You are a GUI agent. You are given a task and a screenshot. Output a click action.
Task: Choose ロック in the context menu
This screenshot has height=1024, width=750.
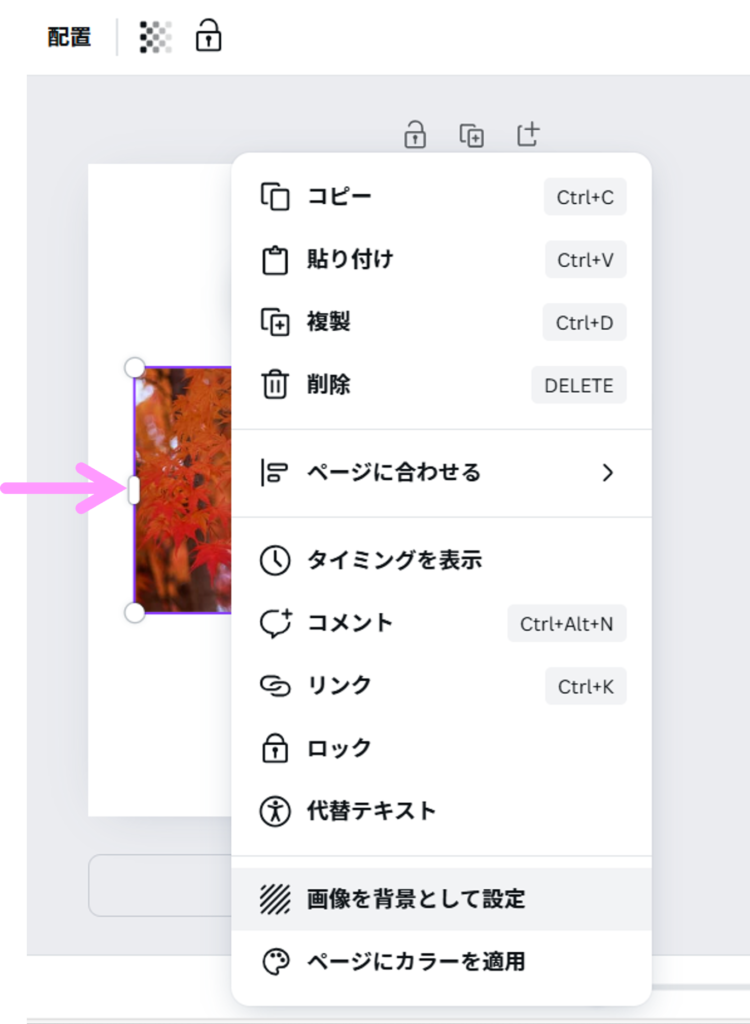339,748
